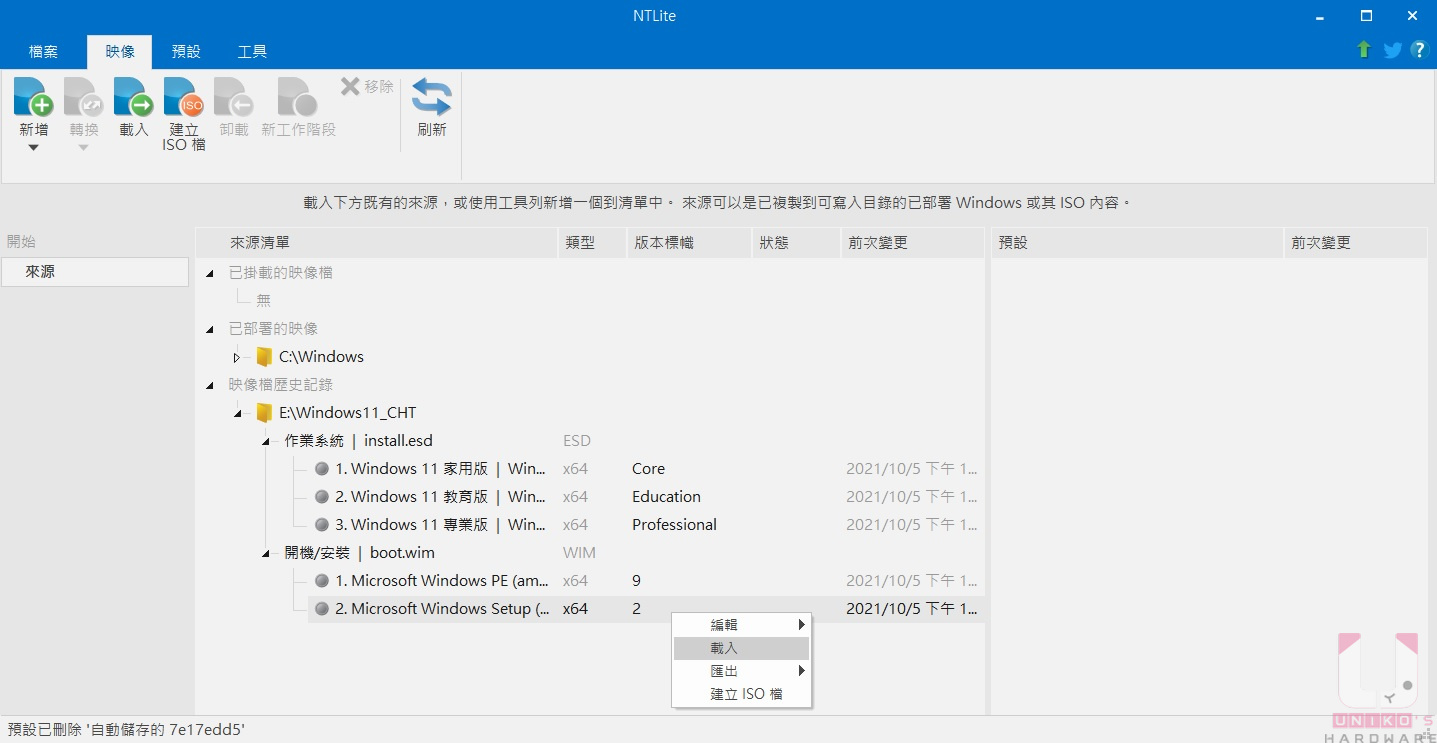Choose 匯出 in the context menu

741,671
